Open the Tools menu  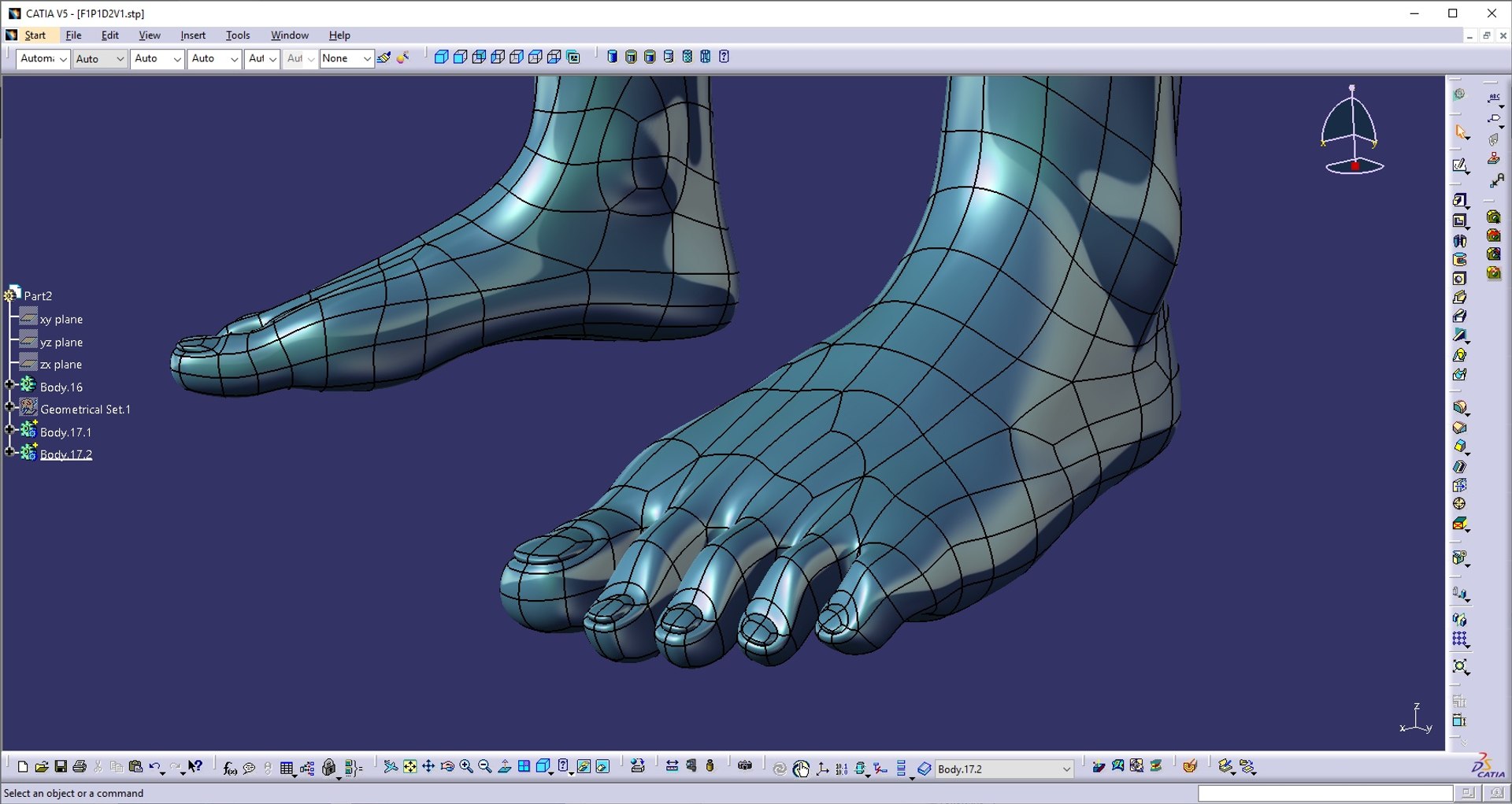click(x=238, y=35)
